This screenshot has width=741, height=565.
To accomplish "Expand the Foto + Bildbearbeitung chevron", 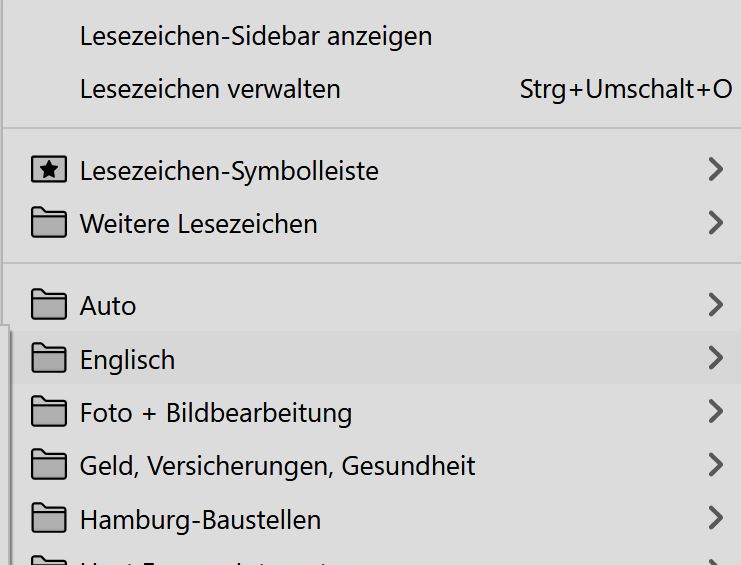I will tap(715, 411).
